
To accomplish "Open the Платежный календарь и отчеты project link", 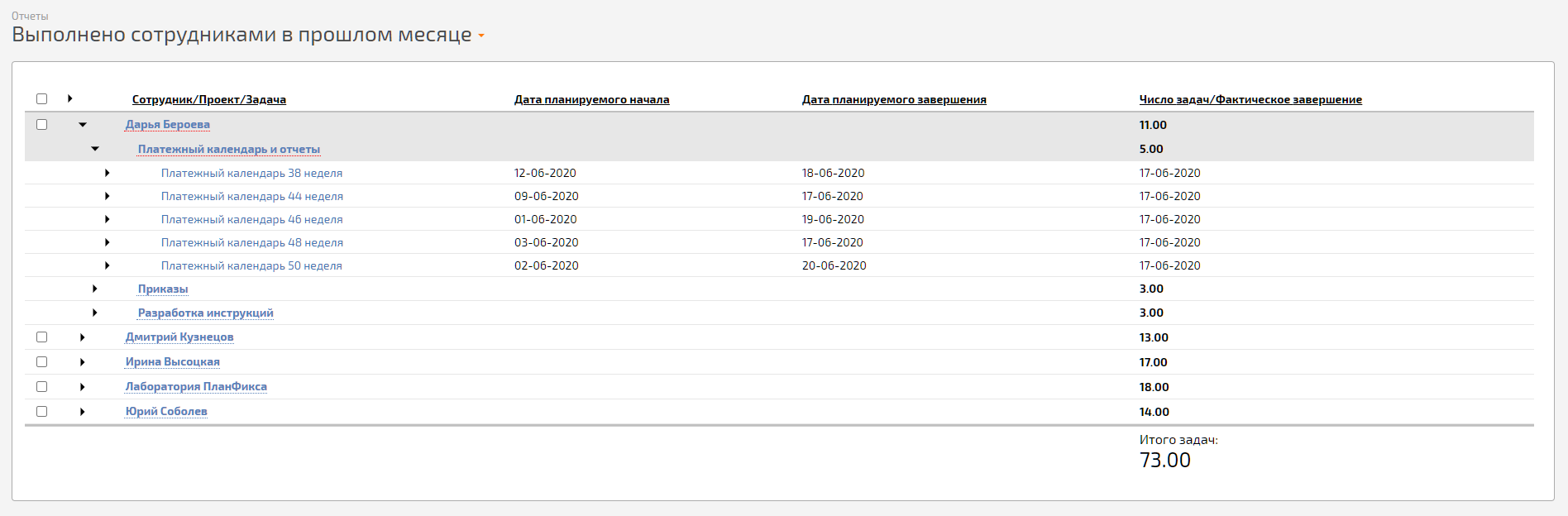I will coord(229,150).
